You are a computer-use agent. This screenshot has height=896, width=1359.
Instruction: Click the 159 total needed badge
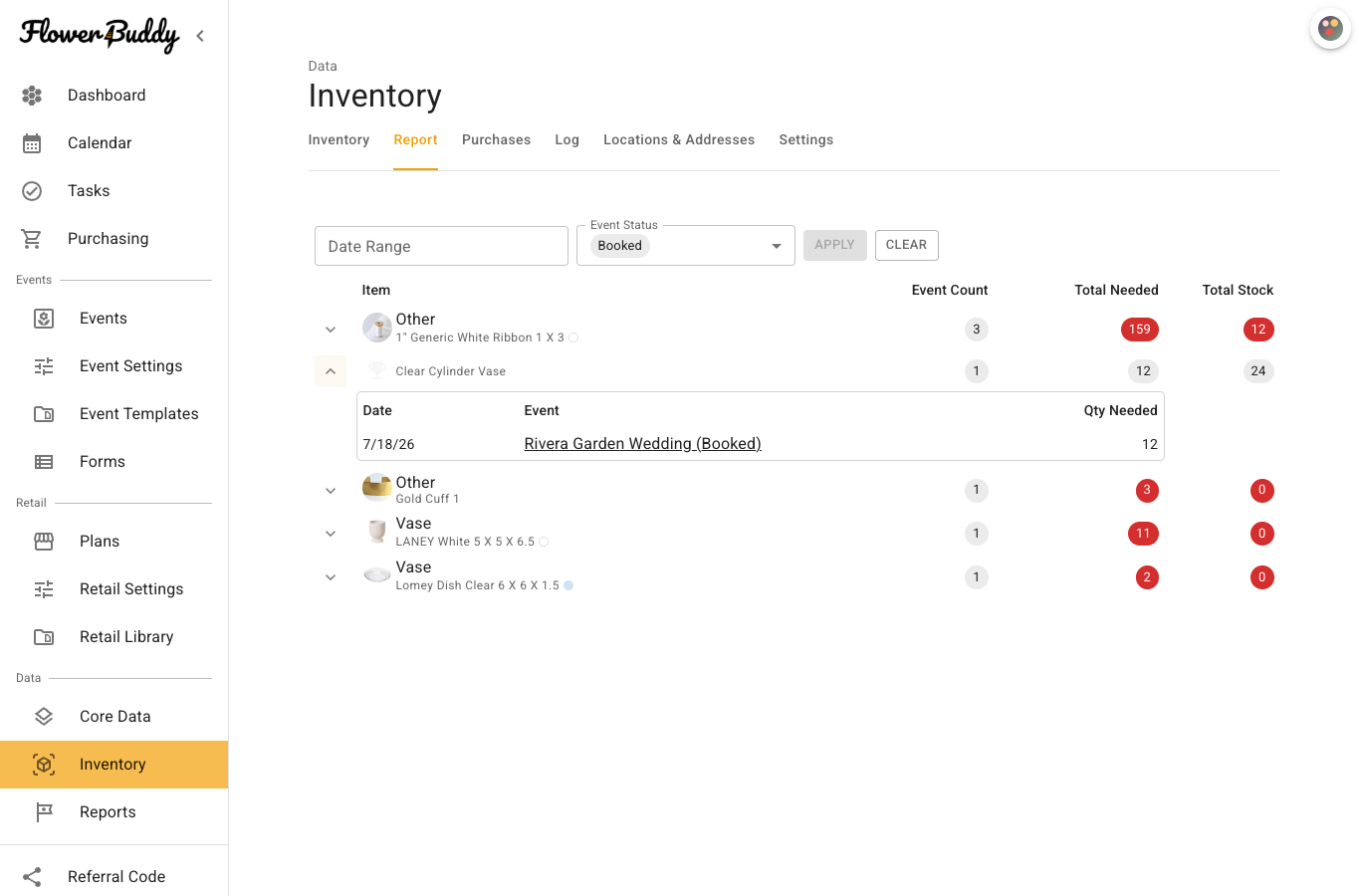(x=1140, y=330)
